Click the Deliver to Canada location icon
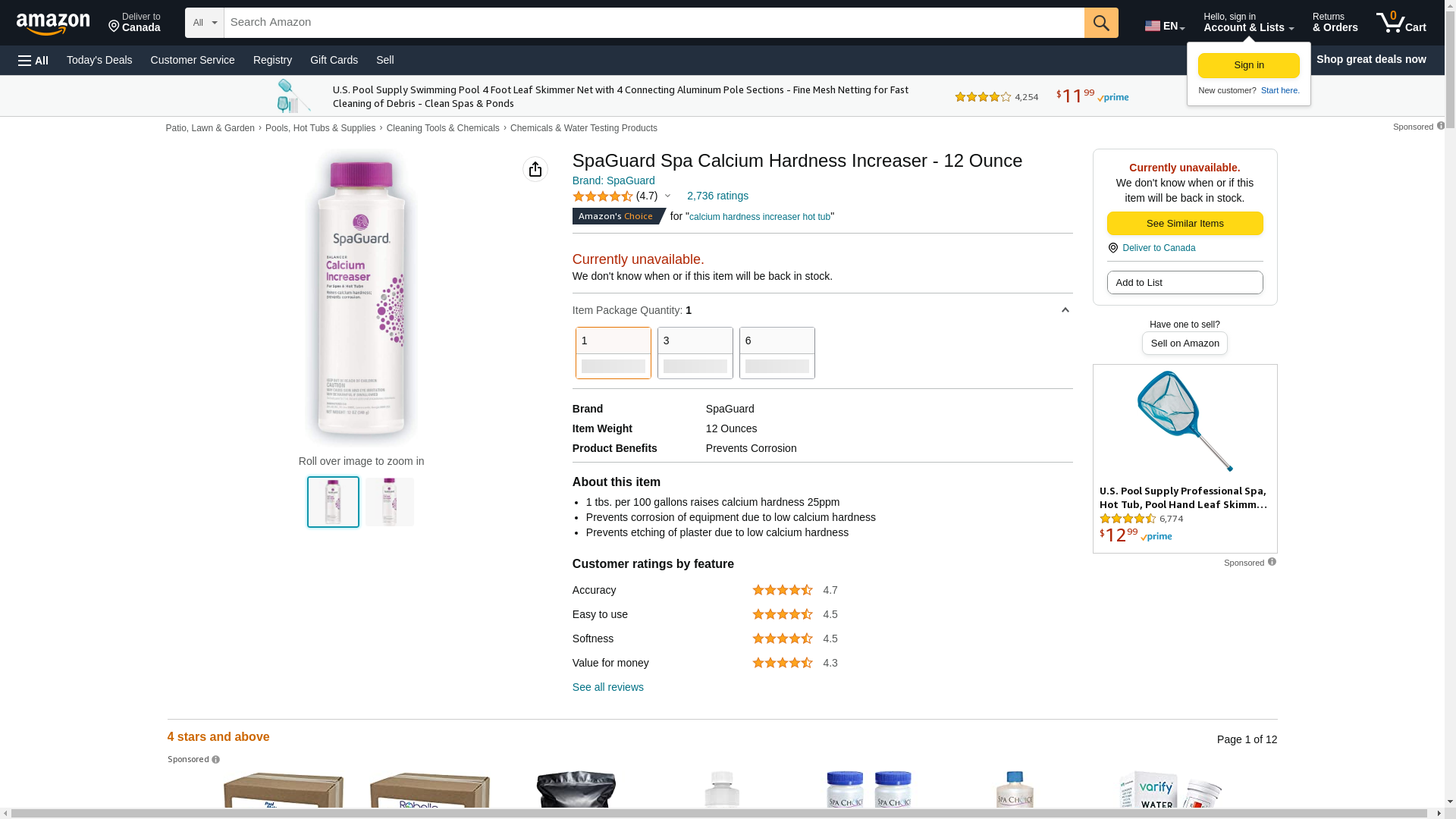Screen dimensions: 1456x819 [x=115, y=27]
